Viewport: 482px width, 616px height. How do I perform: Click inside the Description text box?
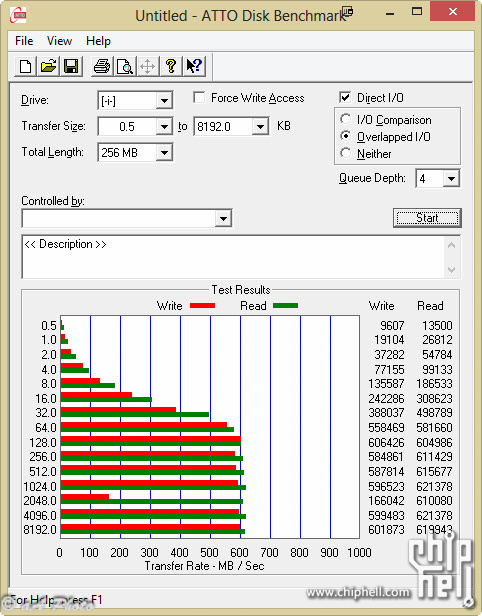pyautogui.click(x=234, y=257)
